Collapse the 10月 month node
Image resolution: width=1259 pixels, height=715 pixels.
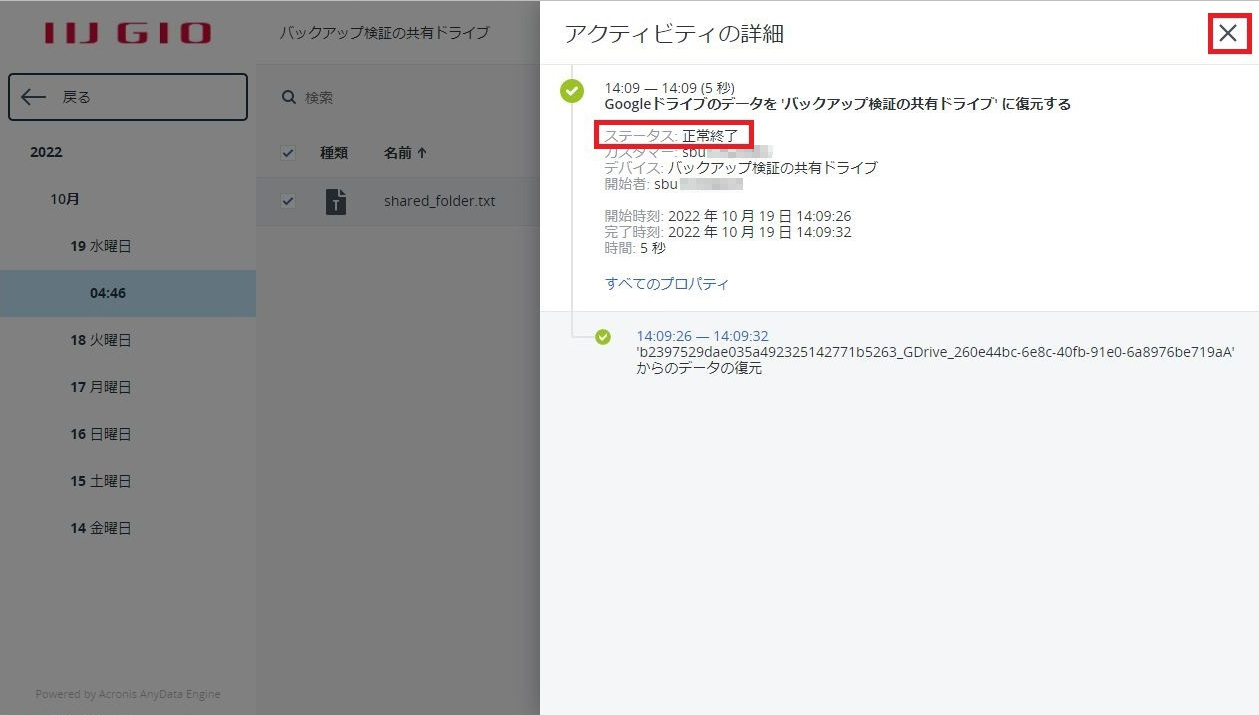pos(65,199)
